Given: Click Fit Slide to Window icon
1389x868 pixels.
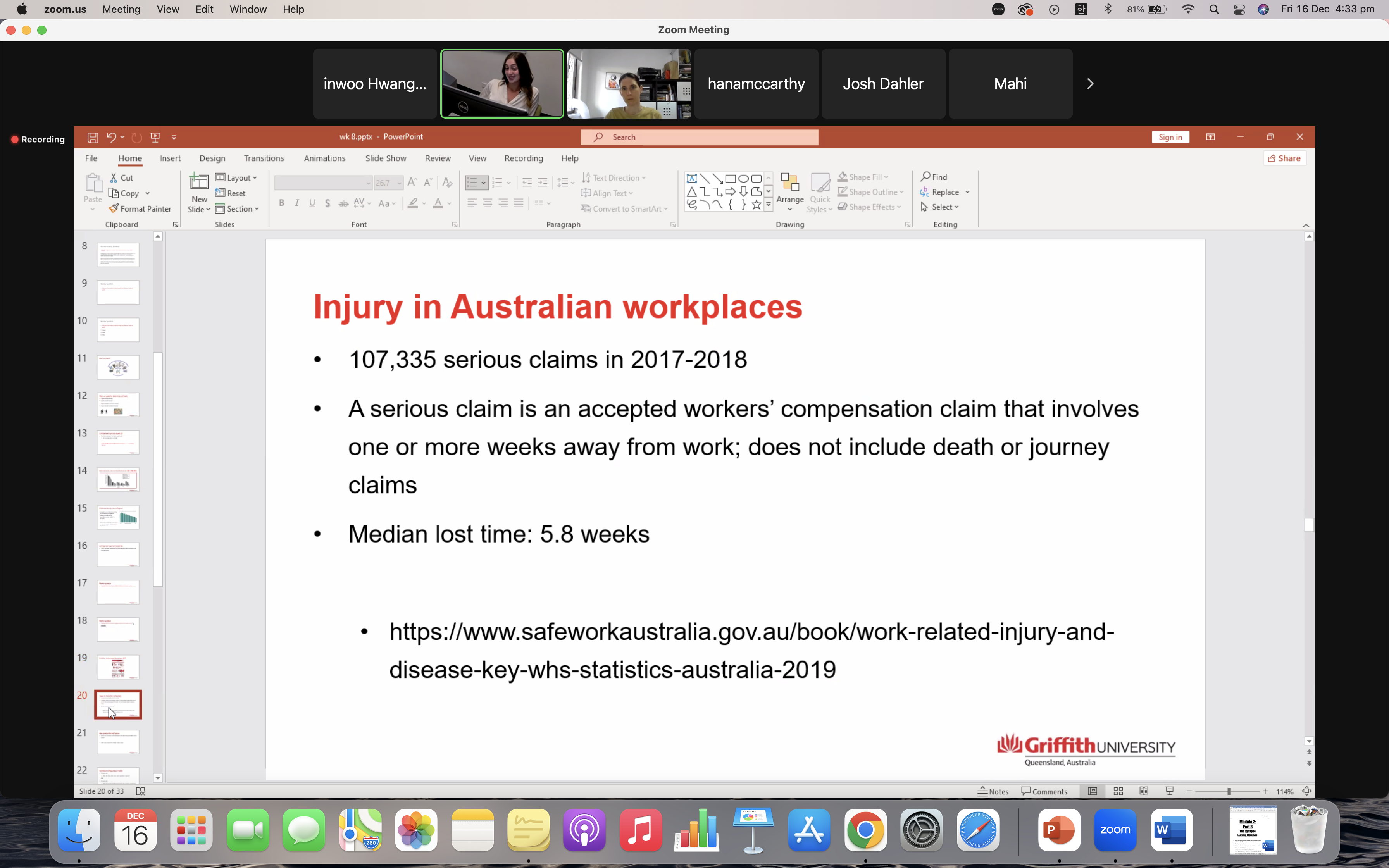Looking at the screenshot, I should [x=1307, y=791].
